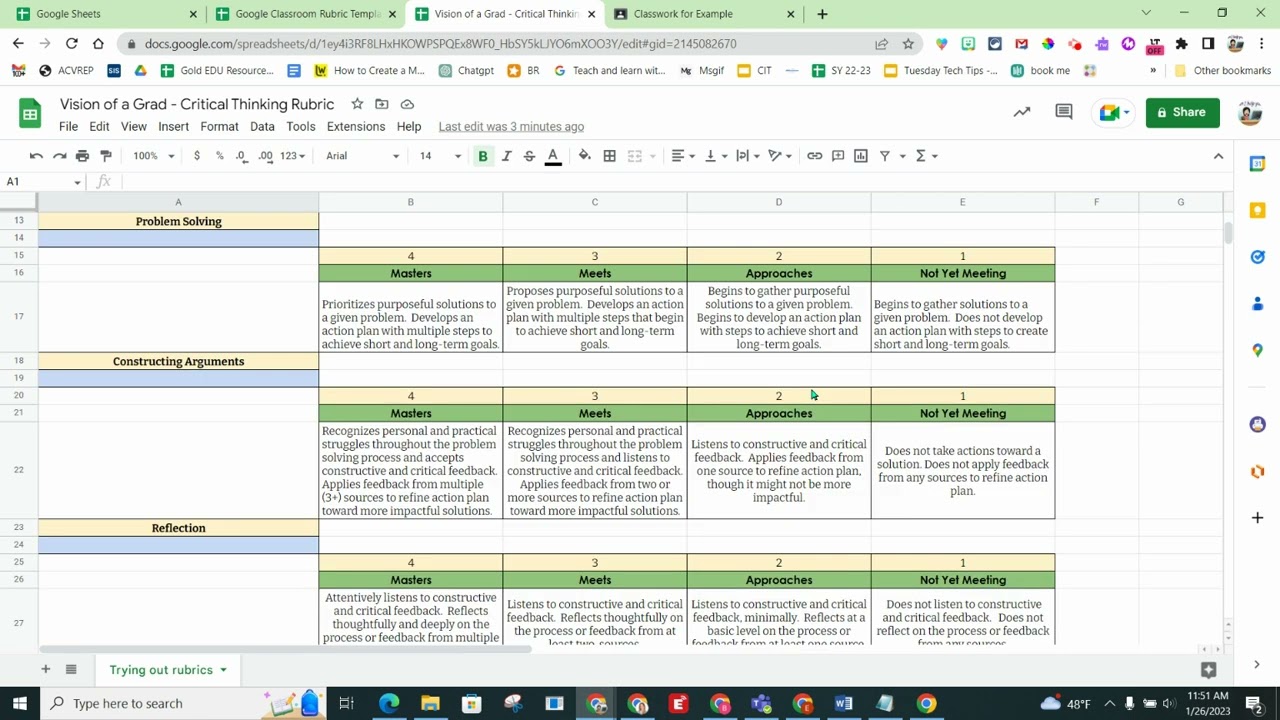Click the merge cells icon

(x=634, y=156)
